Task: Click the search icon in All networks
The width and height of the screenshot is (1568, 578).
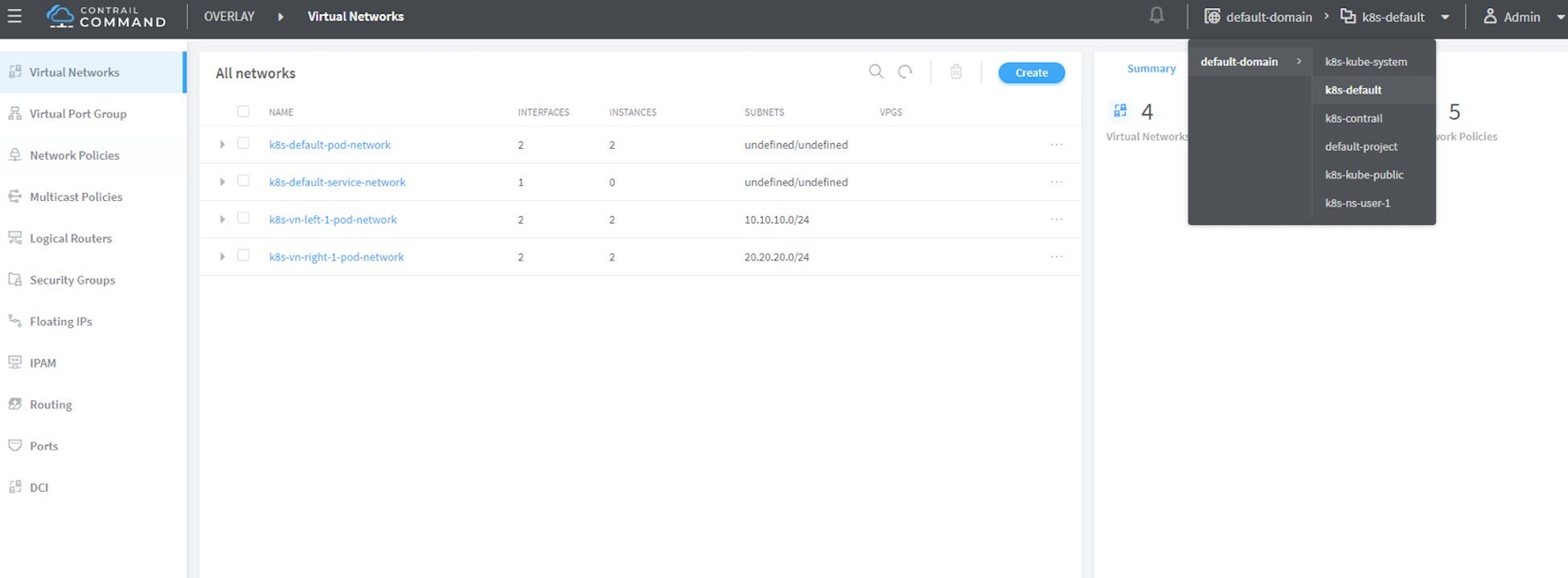Action: pyautogui.click(x=876, y=72)
